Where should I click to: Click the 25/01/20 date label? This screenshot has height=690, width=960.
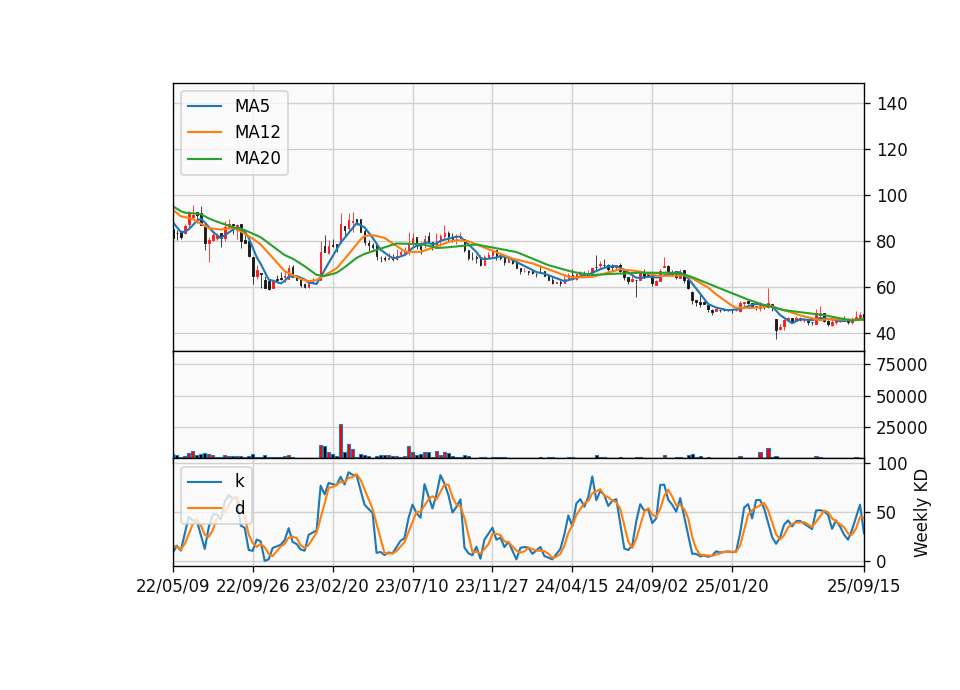coord(732,586)
